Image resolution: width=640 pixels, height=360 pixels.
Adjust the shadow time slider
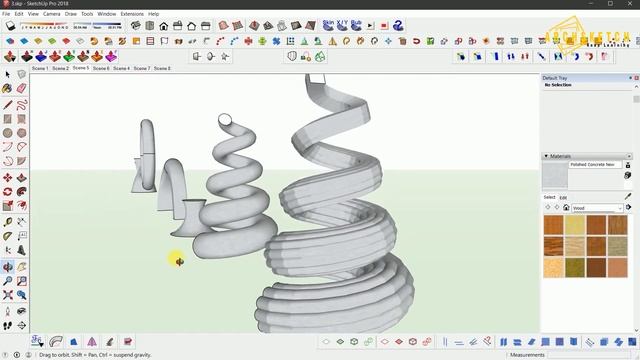point(98,26)
